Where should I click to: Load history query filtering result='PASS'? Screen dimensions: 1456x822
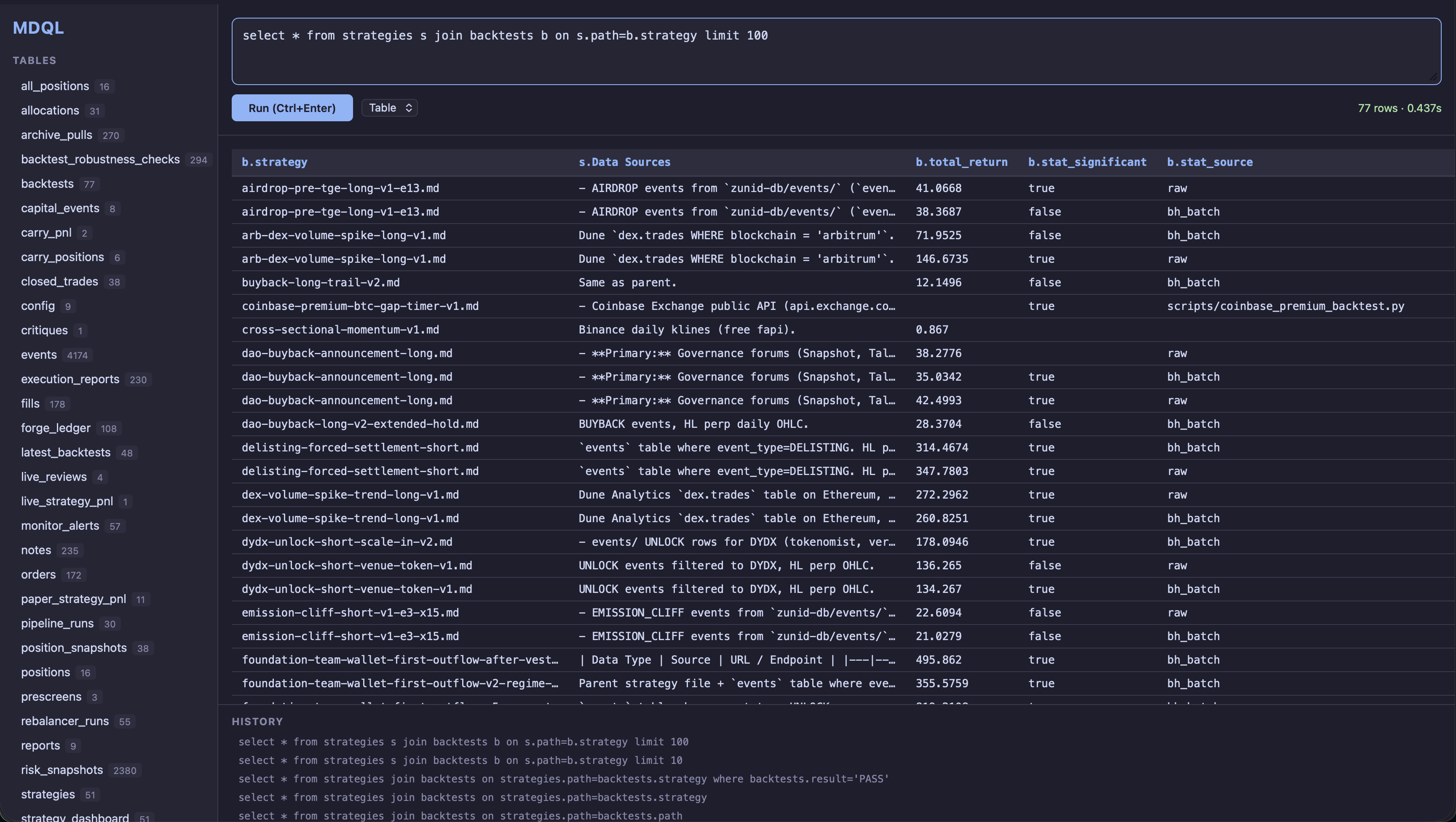point(564,779)
